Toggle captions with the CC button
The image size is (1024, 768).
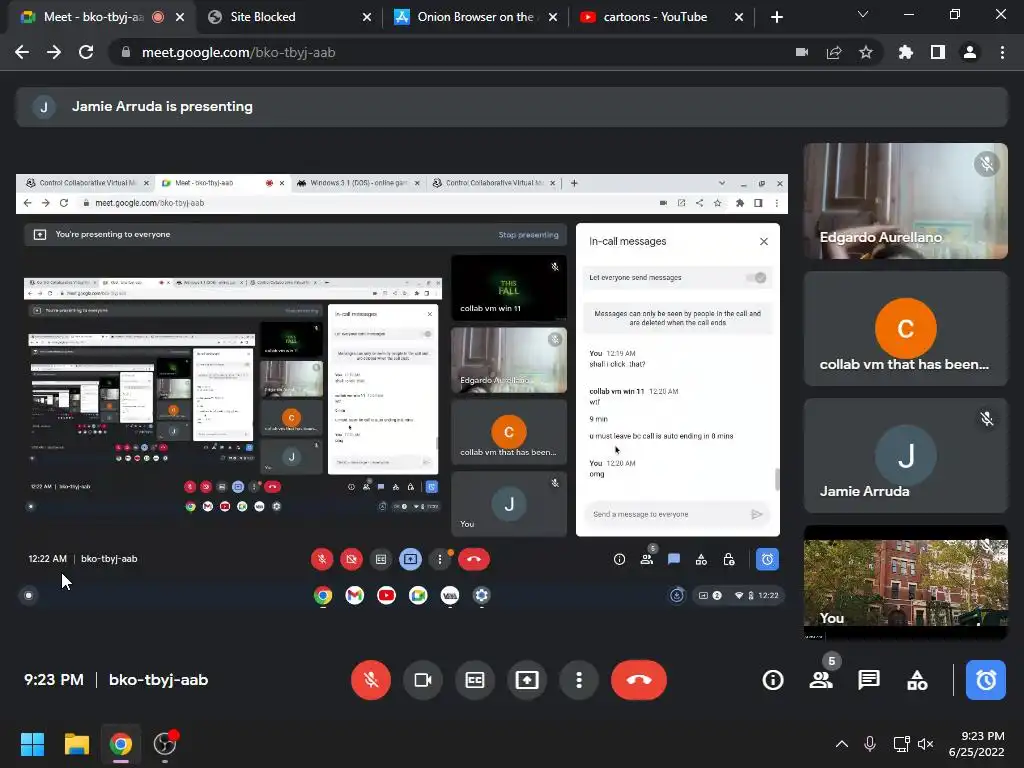(x=475, y=680)
